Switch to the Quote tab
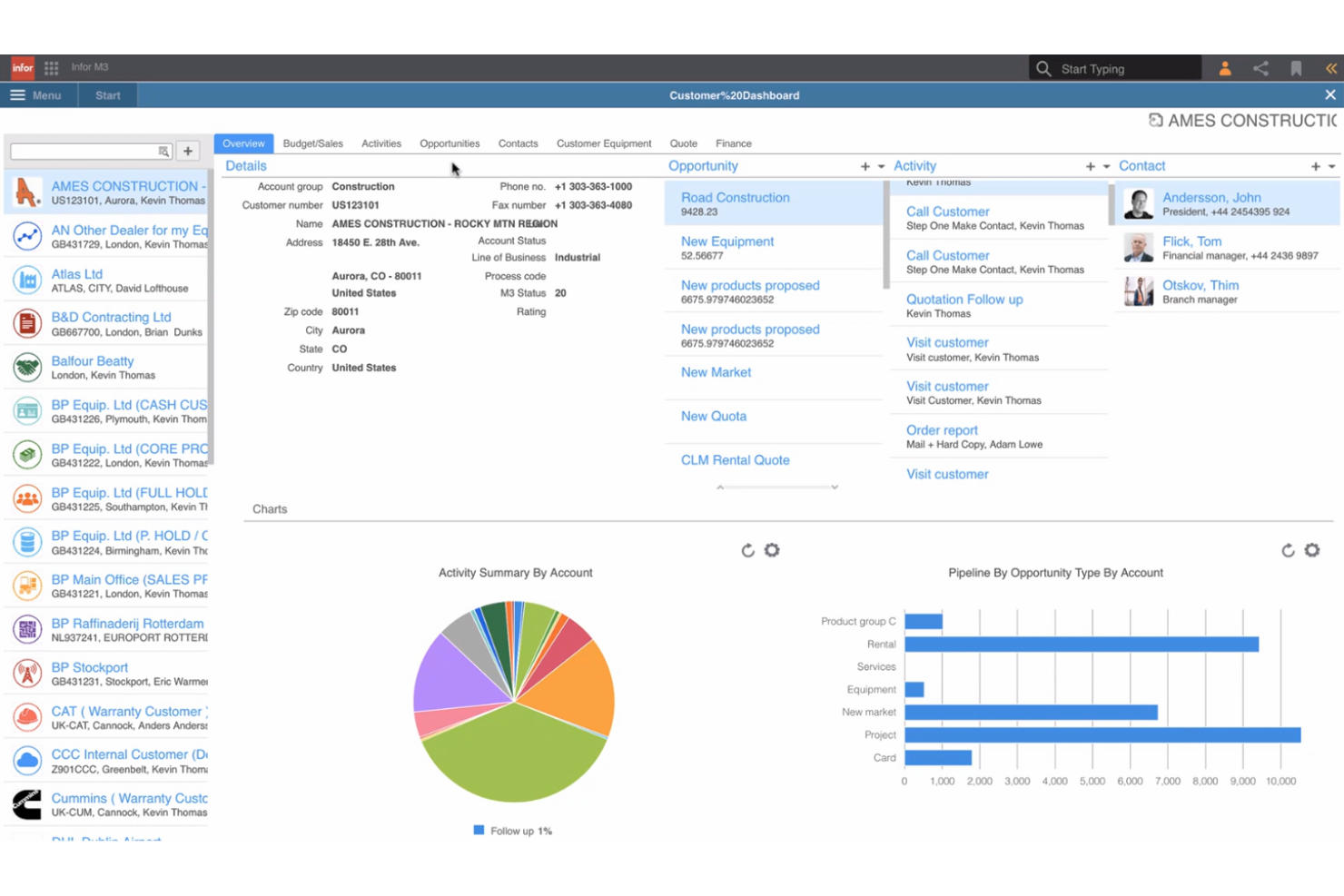The height and width of the screenshot is (896, 1344). 684,143
